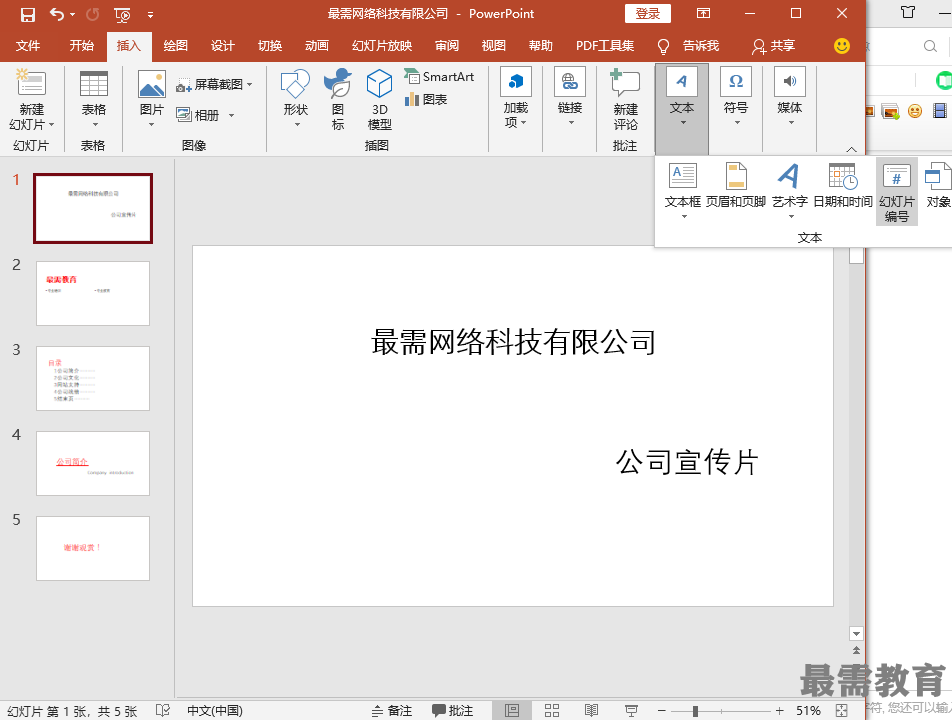Open the 视图 tab
The width and height of the screenshot is (952, 720).
(494, 46)
